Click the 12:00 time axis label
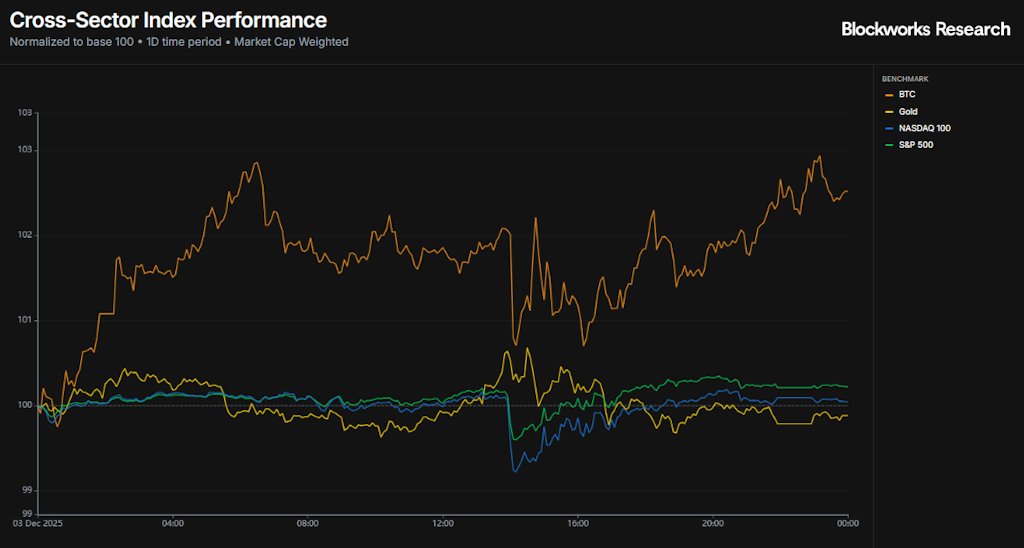Image resolution: width=1024 pixels, height=548 pixels. (443, 523)
